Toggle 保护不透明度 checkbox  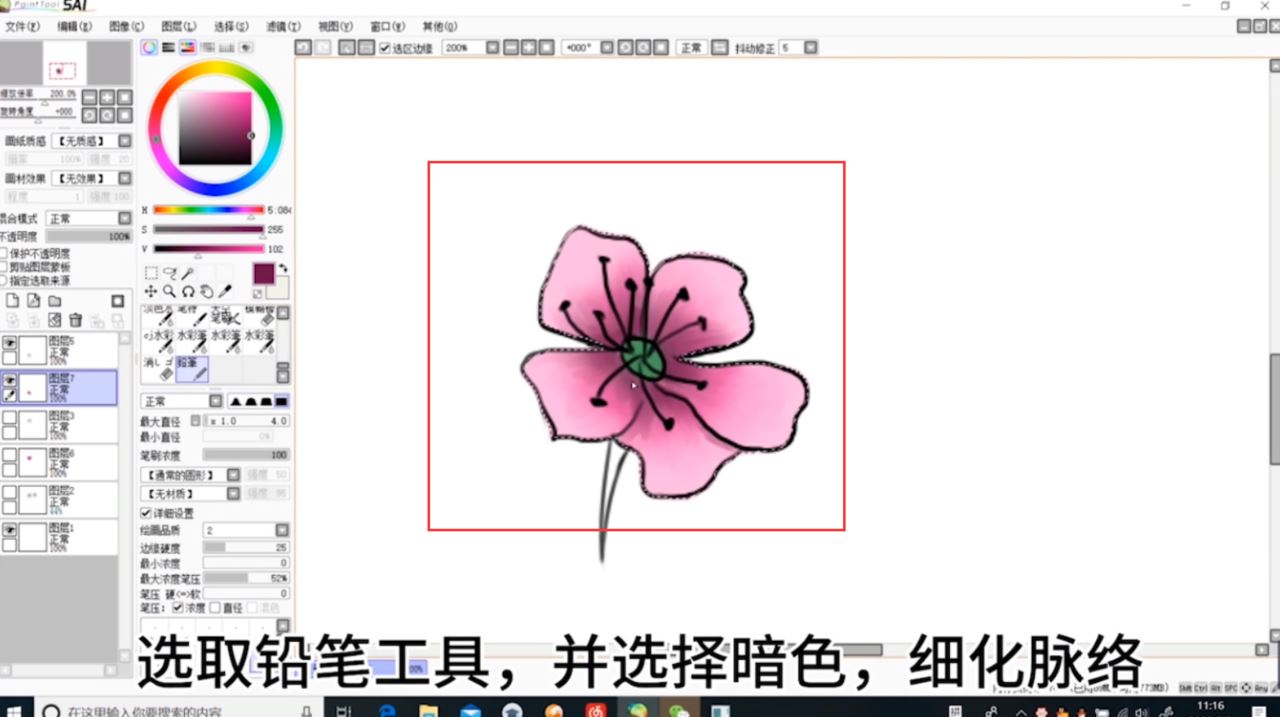click(3, 254)
